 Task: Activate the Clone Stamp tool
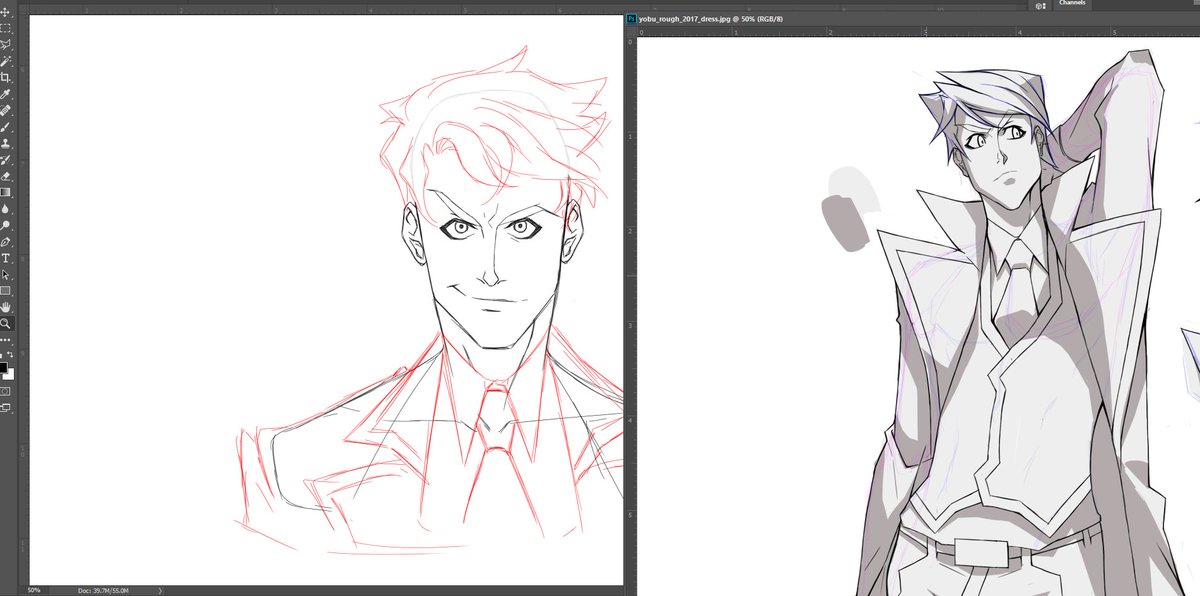tap(8, 145)
